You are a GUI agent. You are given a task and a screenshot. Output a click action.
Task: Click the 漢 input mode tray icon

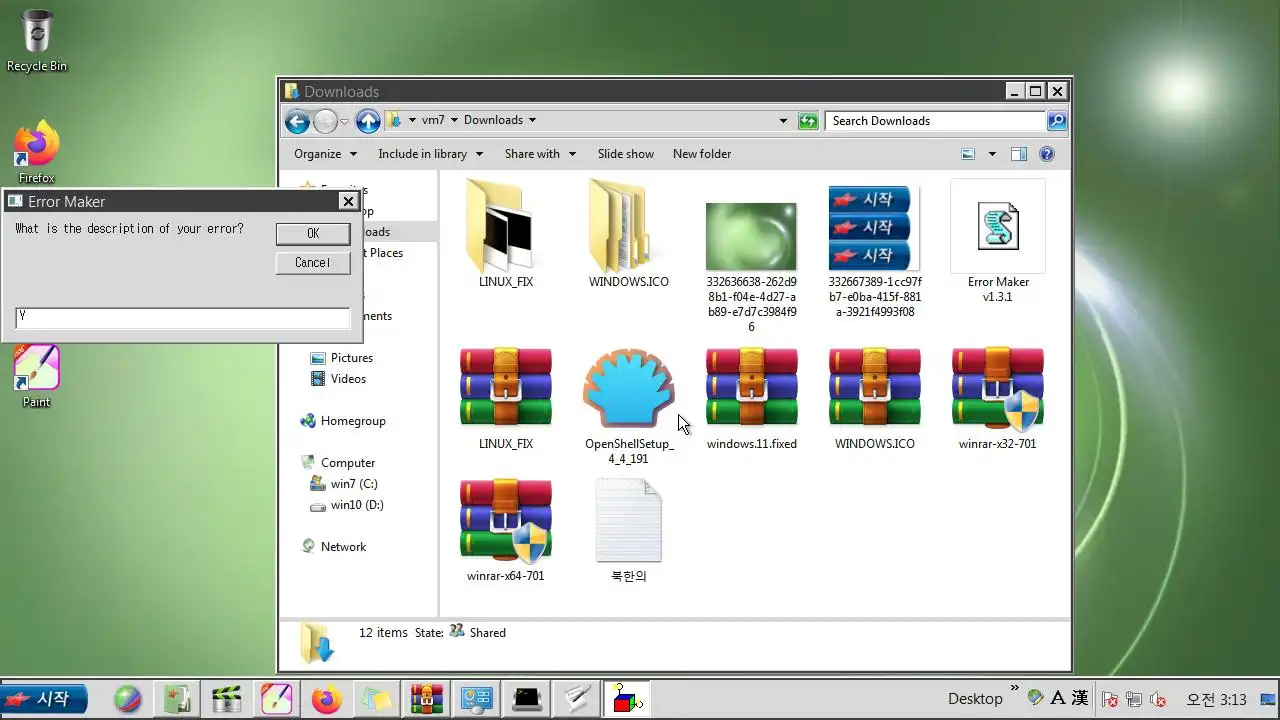(x=1080, y=698)
